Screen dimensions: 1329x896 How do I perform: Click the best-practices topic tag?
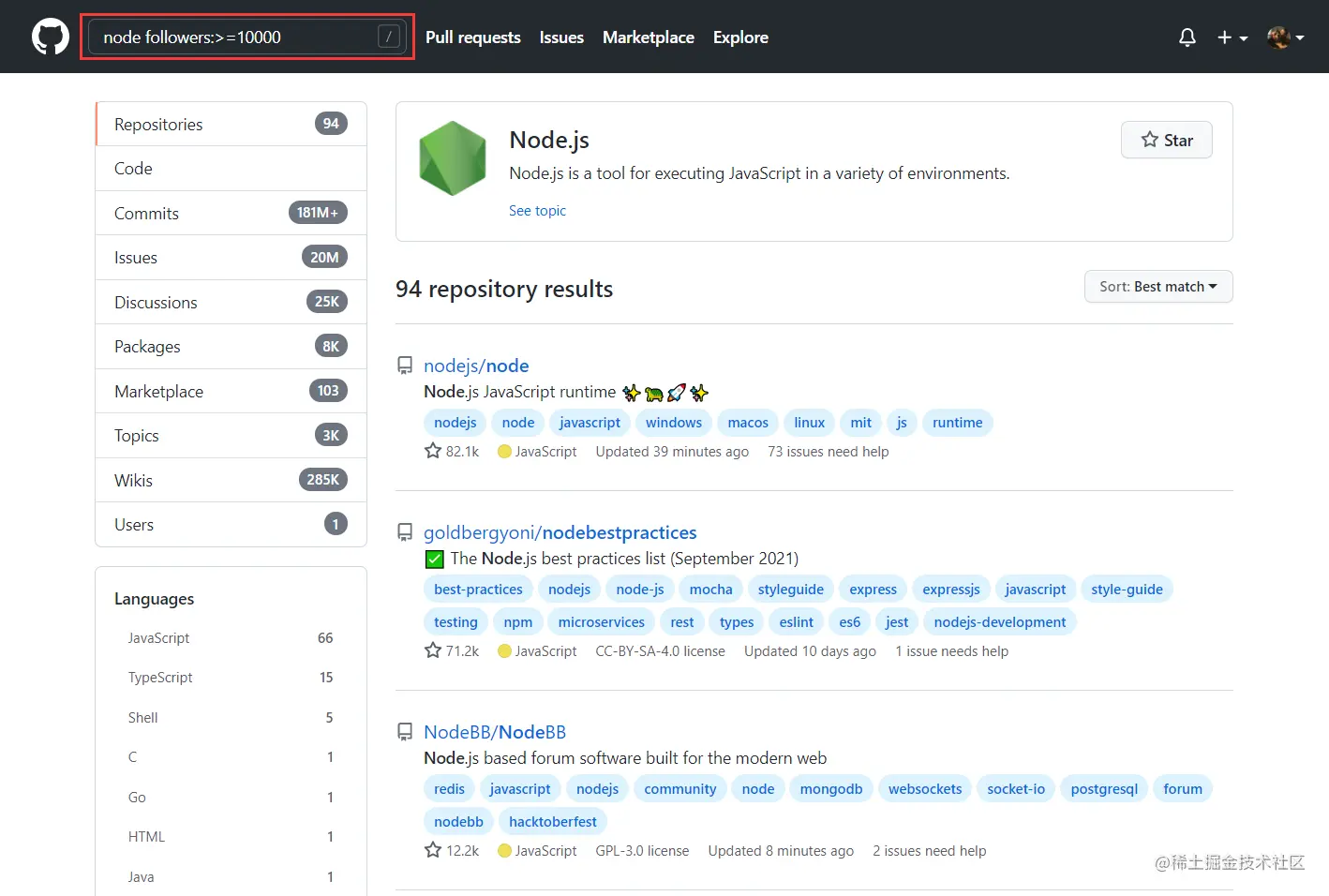tap(478, 590)
